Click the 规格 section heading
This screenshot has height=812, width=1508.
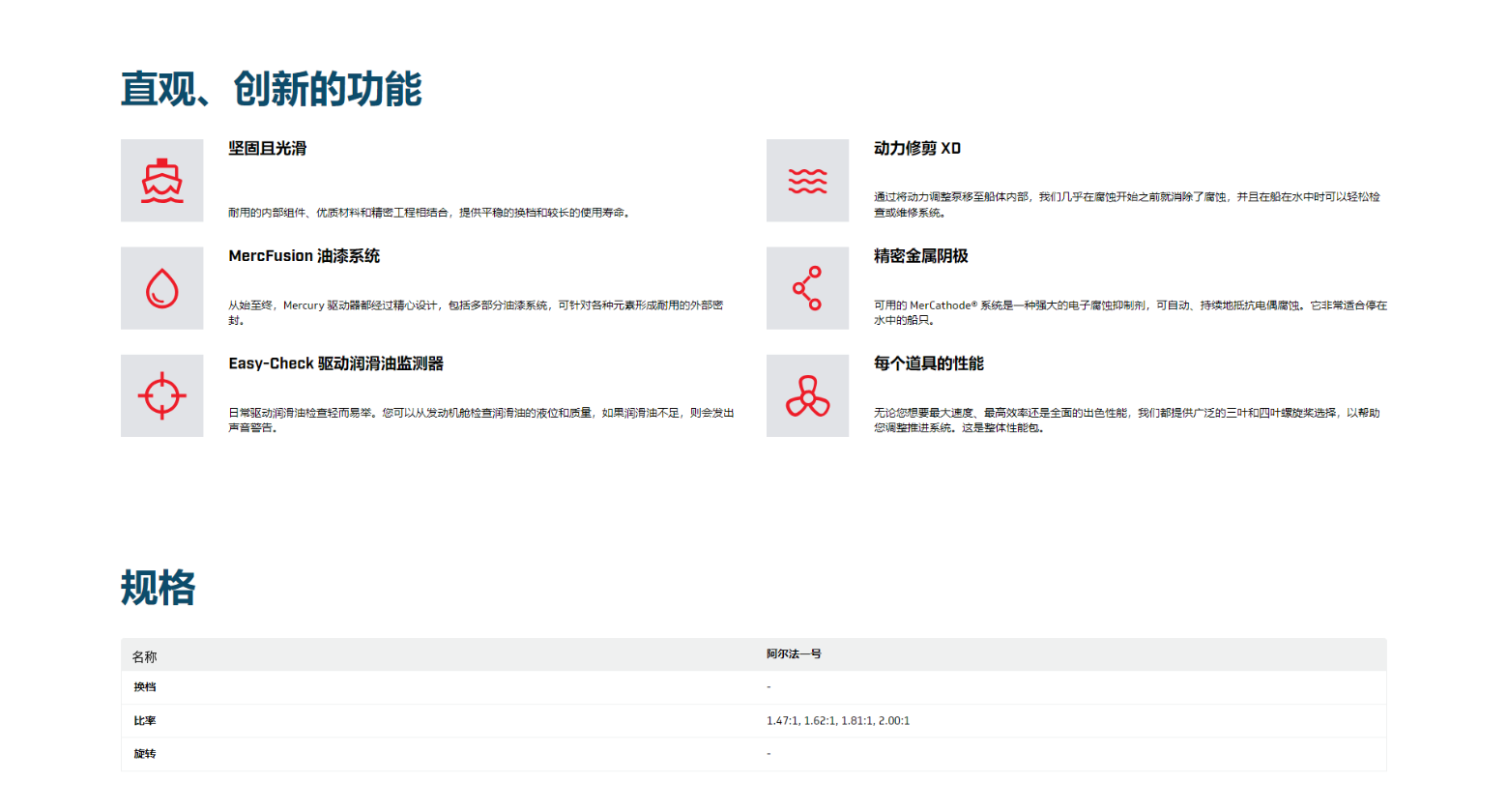[x=158, y=588]
